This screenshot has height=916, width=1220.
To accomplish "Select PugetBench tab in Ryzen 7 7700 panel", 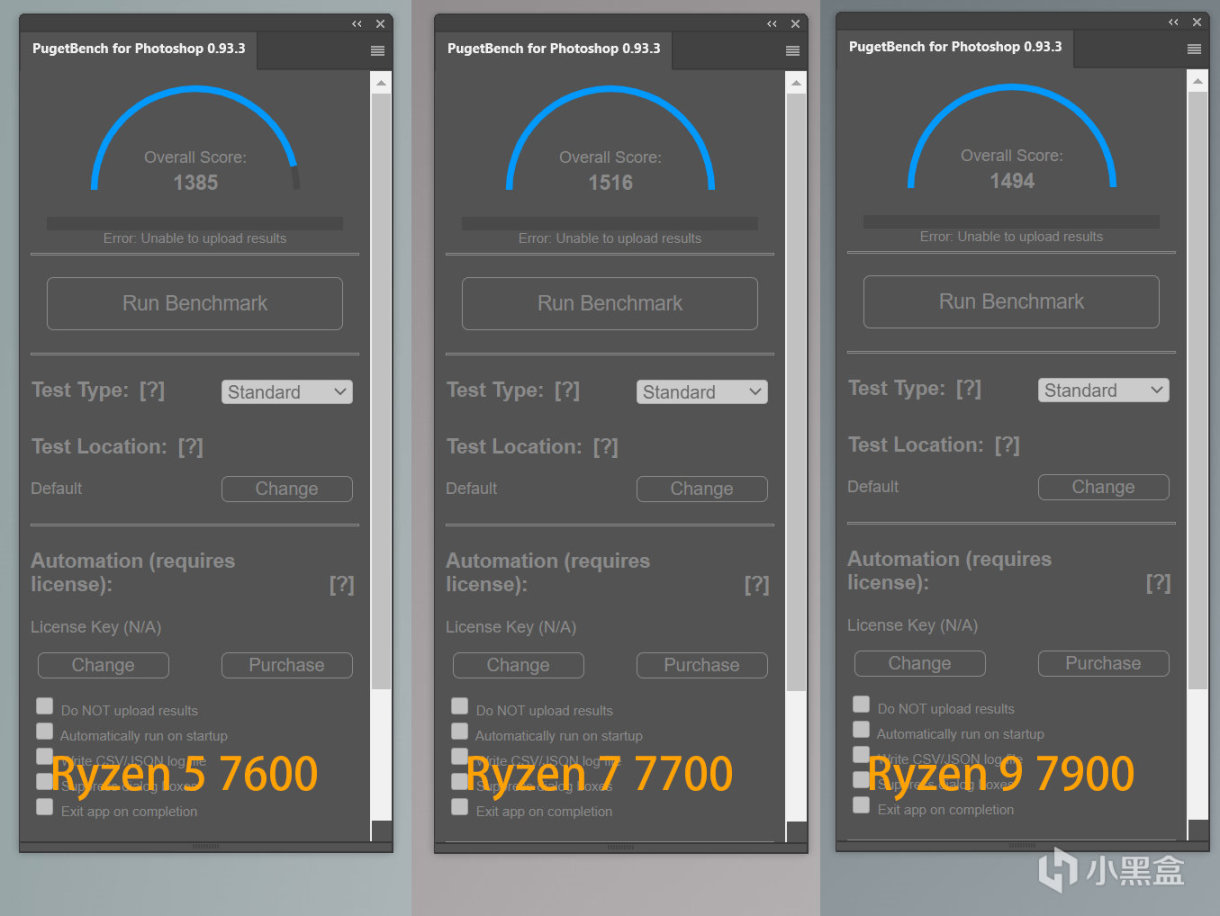I will click(554, 49).
